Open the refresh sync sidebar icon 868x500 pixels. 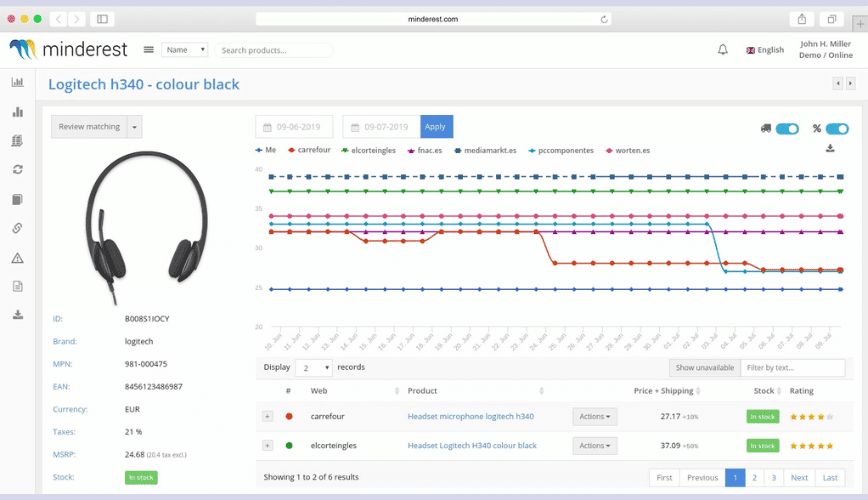coord(17,170)
